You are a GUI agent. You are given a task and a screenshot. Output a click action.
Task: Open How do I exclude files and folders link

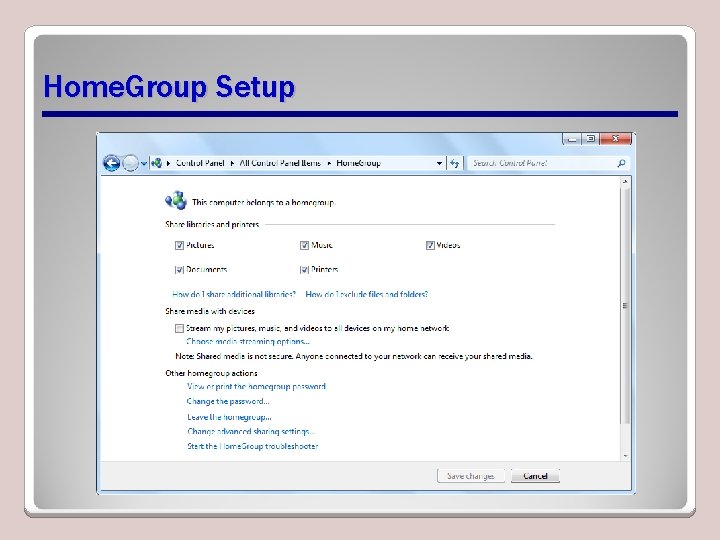pyautogui.click(x=366, y=294)
